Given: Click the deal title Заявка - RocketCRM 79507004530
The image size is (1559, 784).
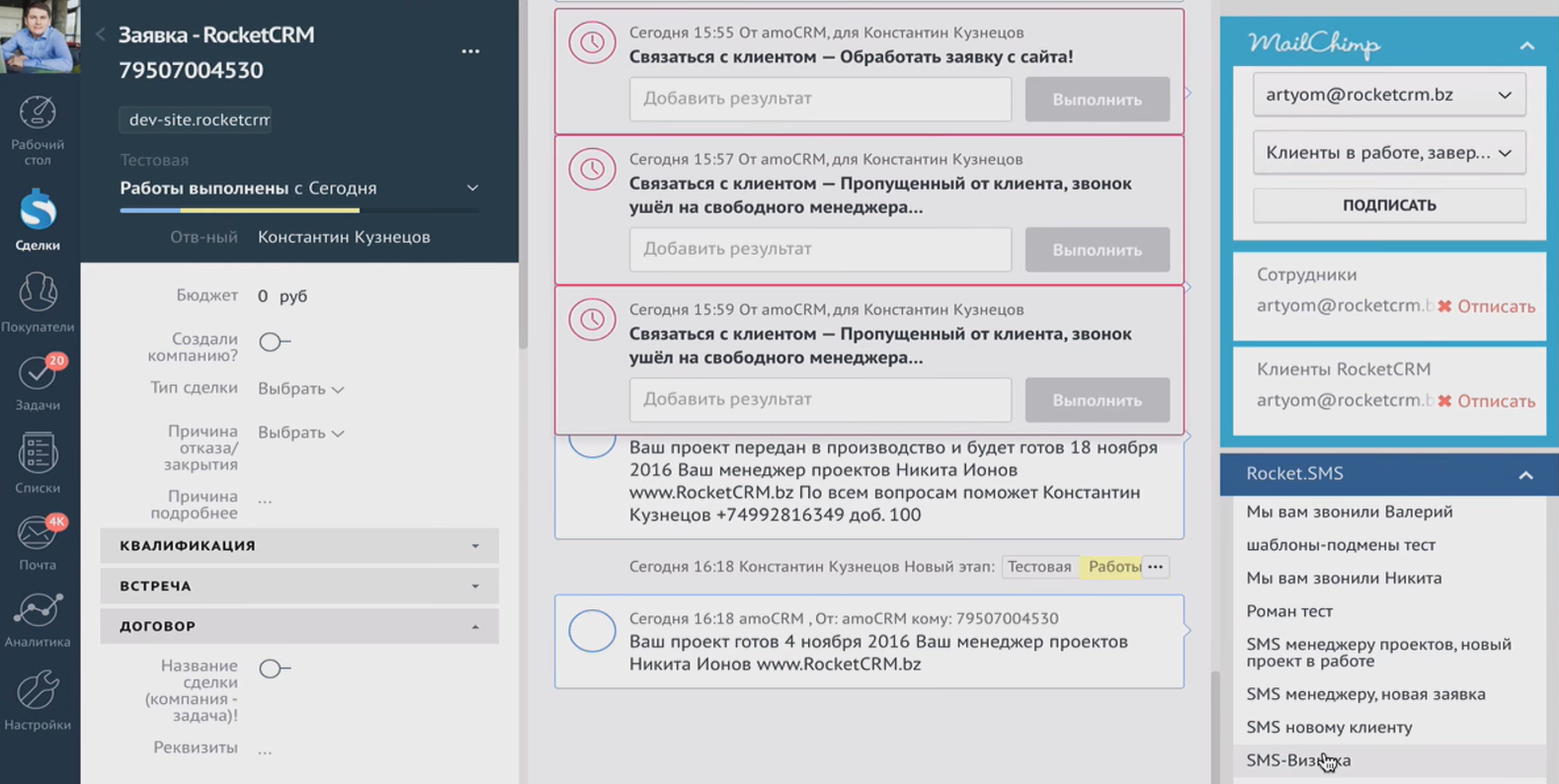Looking at the screenshot, I should click(216, 52).
